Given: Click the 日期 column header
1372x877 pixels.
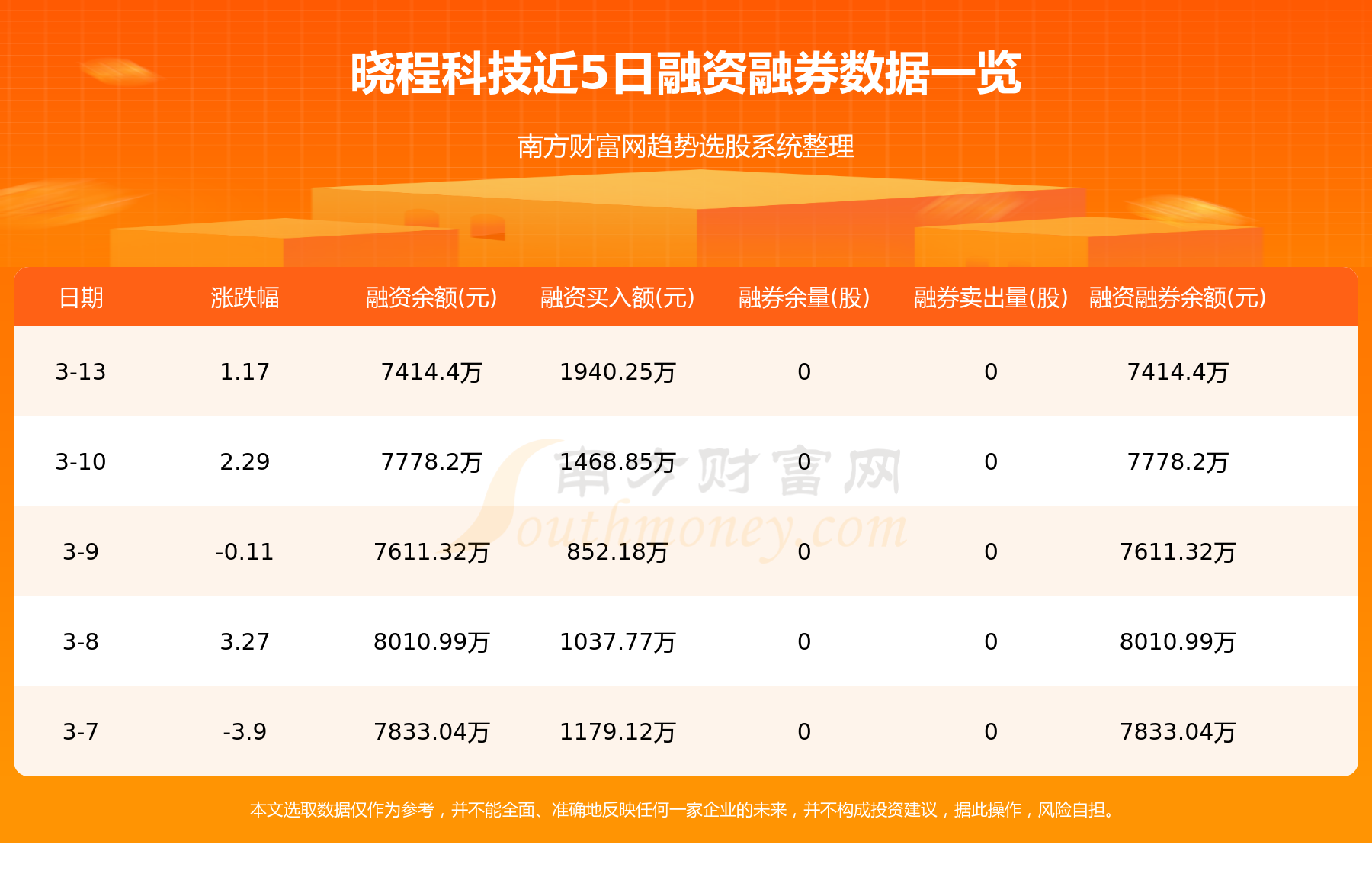Looking at the screenshot, I should click(81, 297).
